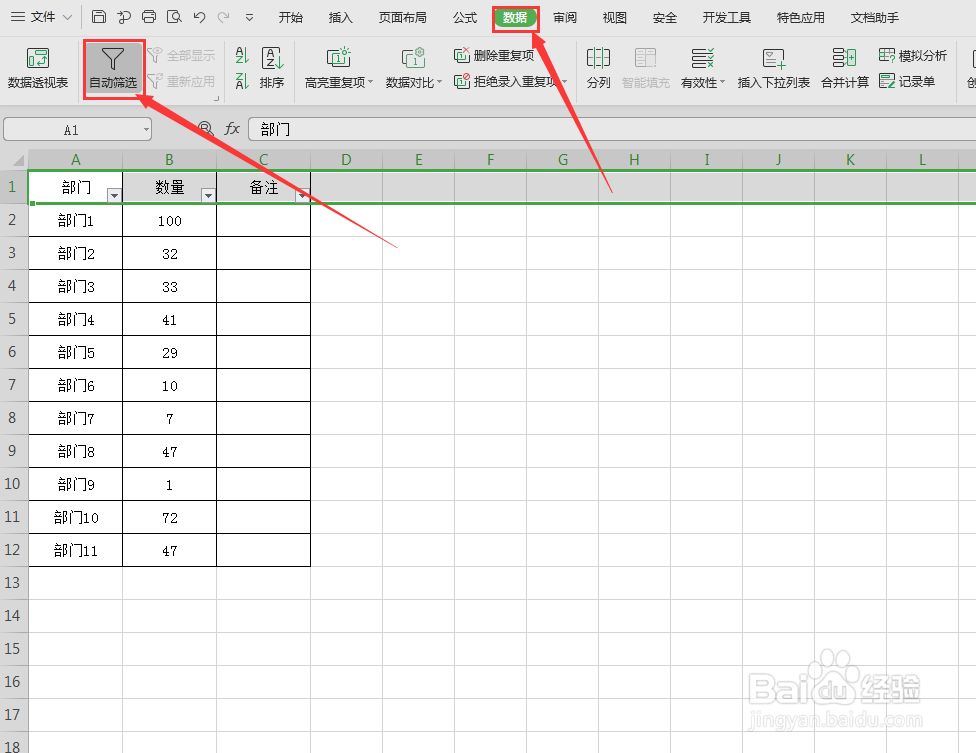
Task: Click the fx insert function field
Action: point(233,129)
